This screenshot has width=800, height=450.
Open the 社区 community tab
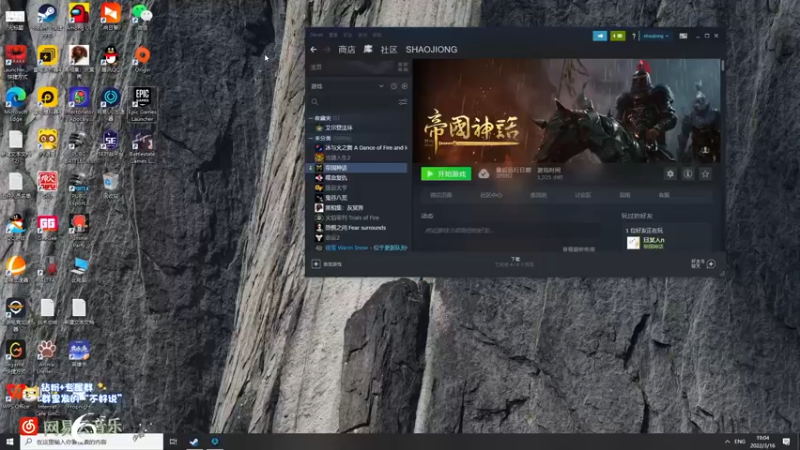pyautogui.click(x=388, y=49)
